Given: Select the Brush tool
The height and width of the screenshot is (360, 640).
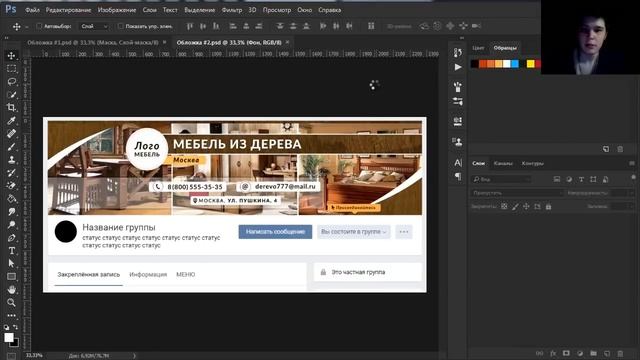Looking at the screenshot, I should click(x=11, y=147).
